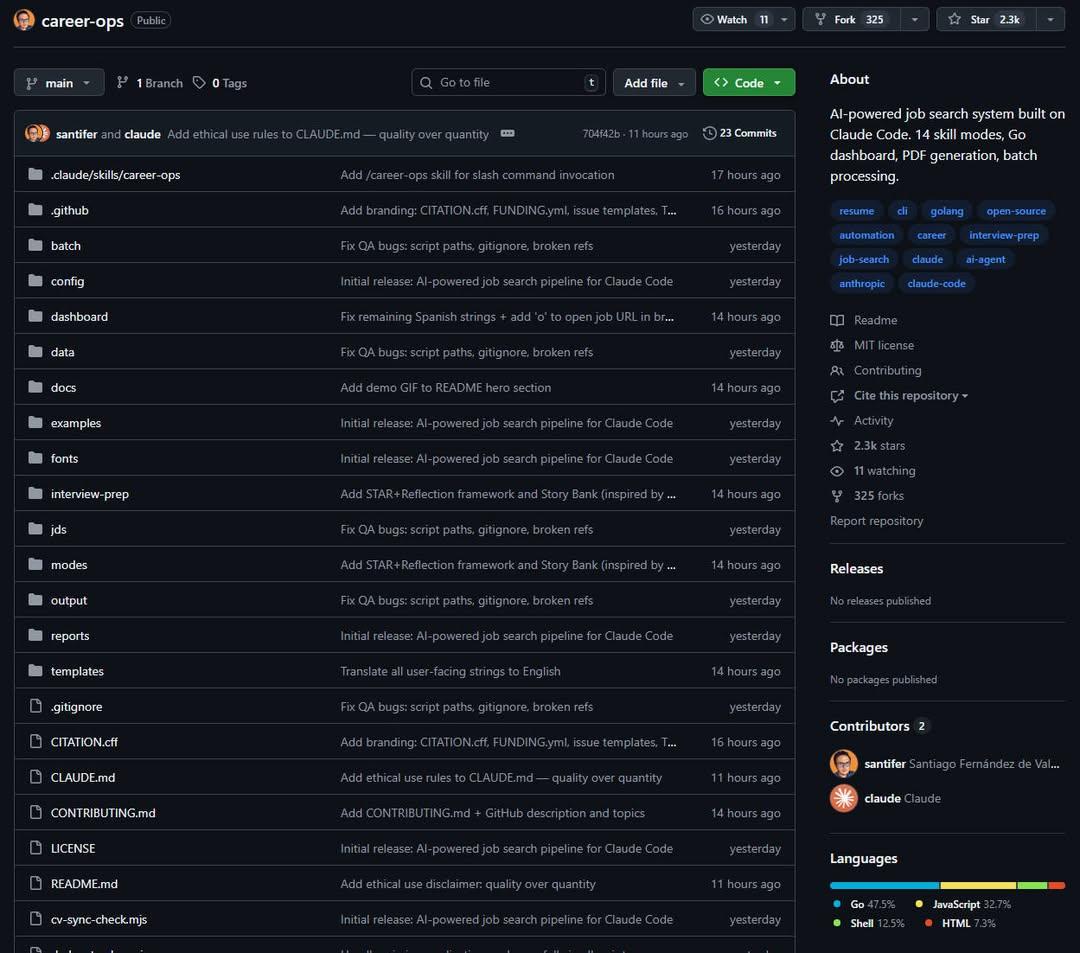Select the anthropic topic tag
The height and width of the screenshot is (953, 1080).
862,283
